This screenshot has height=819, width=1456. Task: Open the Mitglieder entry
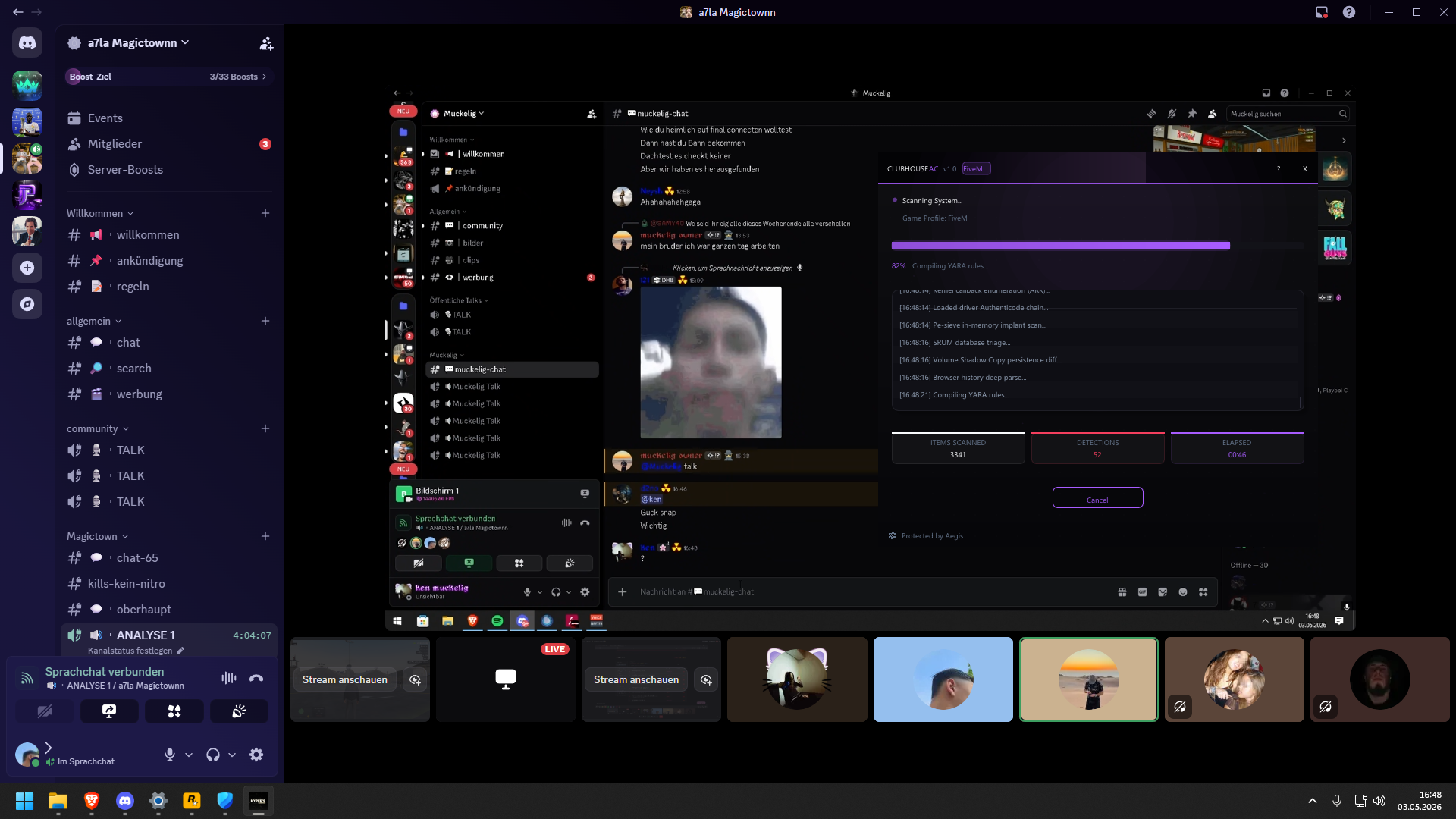(x=168, y=144)
